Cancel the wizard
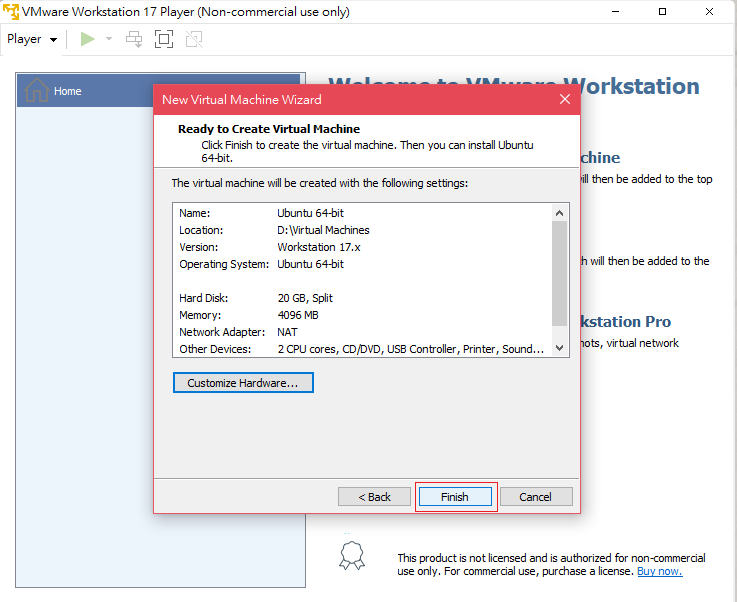This screenshot has height=602, width=737. [536, 497]
